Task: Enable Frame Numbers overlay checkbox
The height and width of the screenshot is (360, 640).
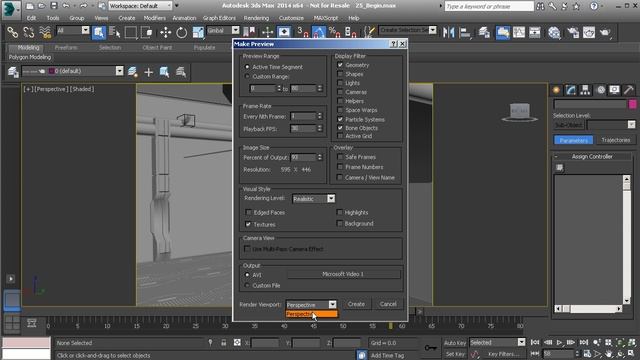Action: point(340,167)
